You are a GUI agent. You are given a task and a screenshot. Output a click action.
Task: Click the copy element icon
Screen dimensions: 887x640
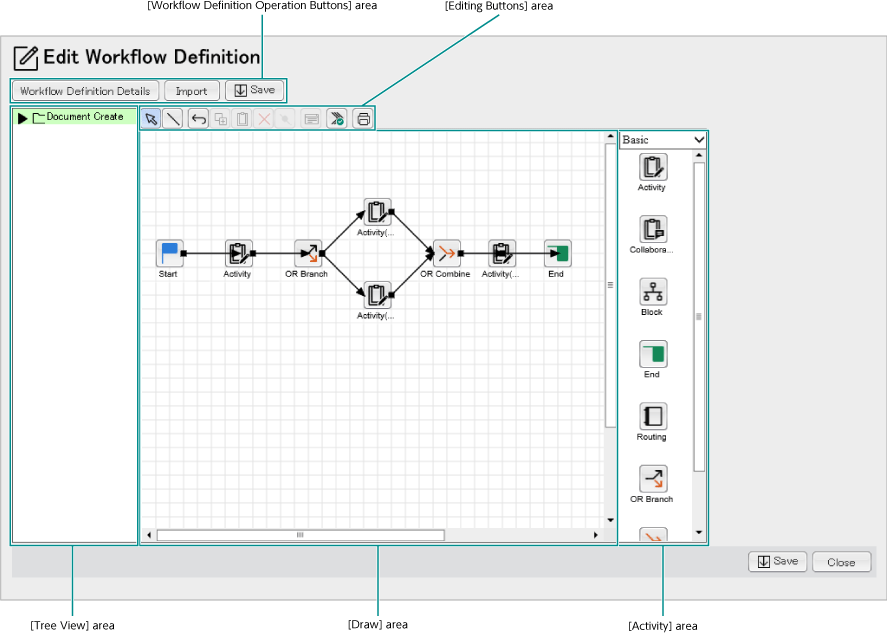tap(220, 118)
